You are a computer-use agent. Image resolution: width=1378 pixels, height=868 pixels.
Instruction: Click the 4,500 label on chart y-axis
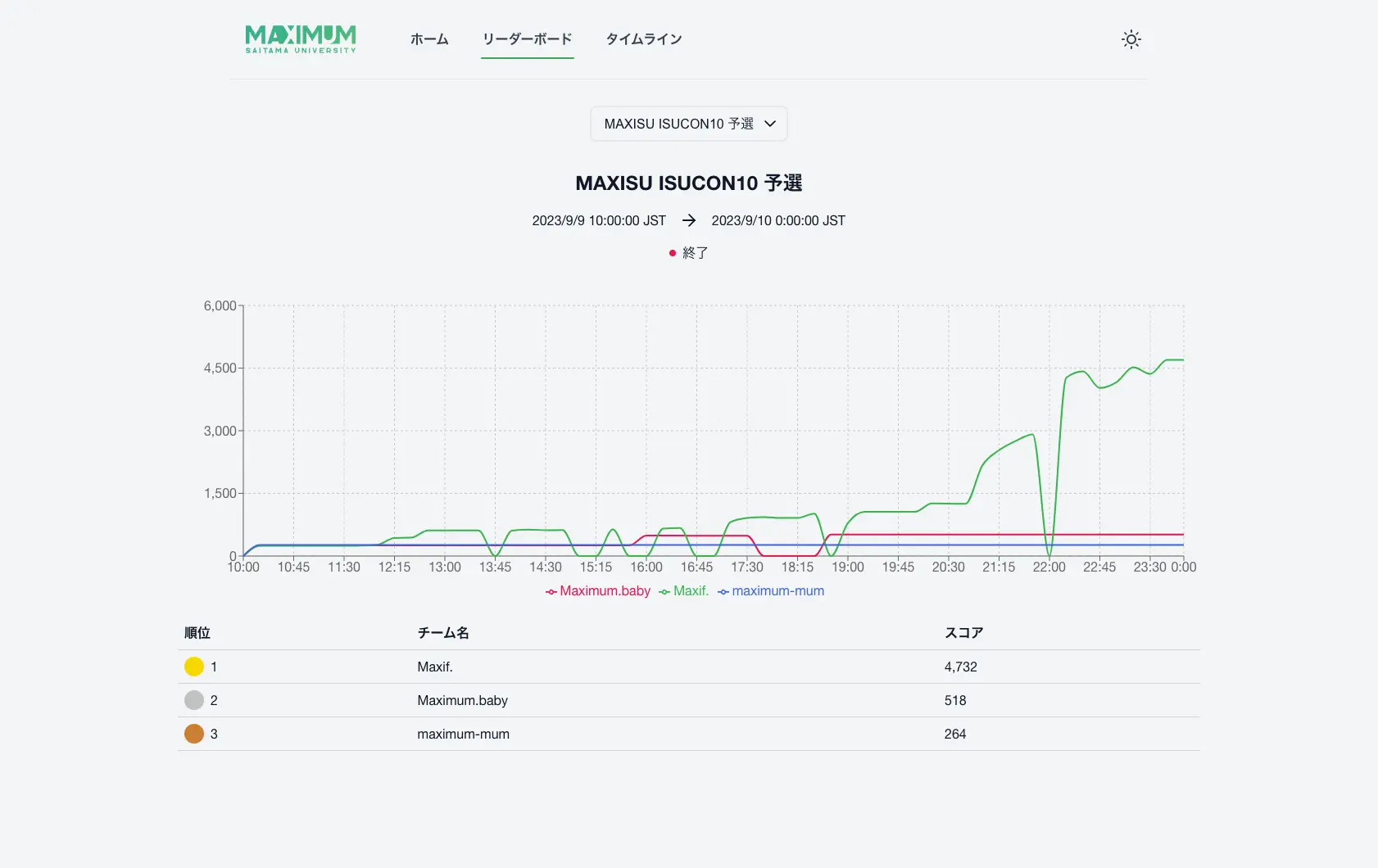pyautogui.click(x=220, y=368)
